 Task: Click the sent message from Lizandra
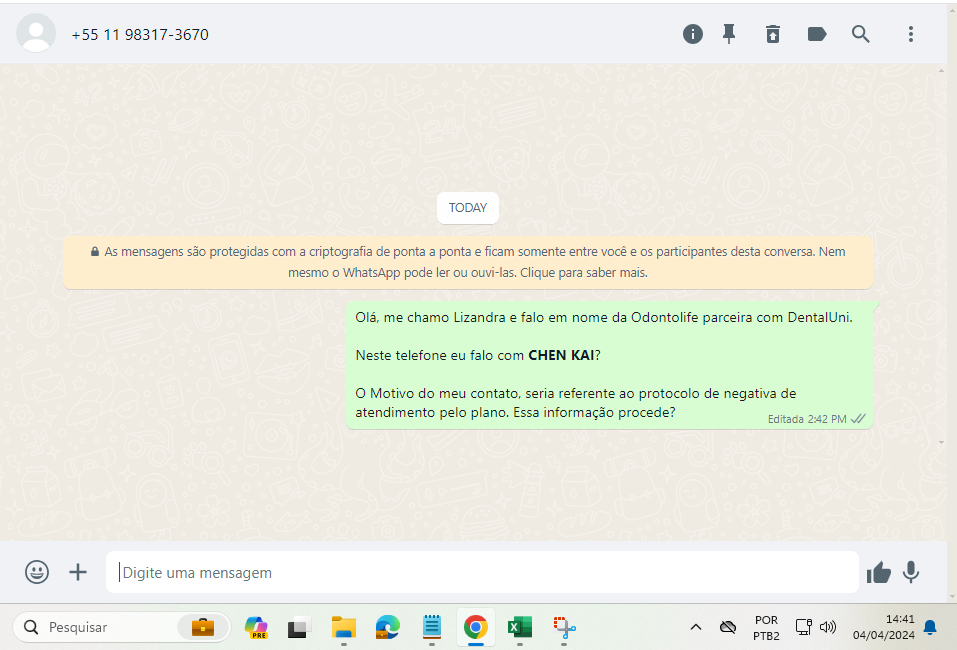coord(609,365)
